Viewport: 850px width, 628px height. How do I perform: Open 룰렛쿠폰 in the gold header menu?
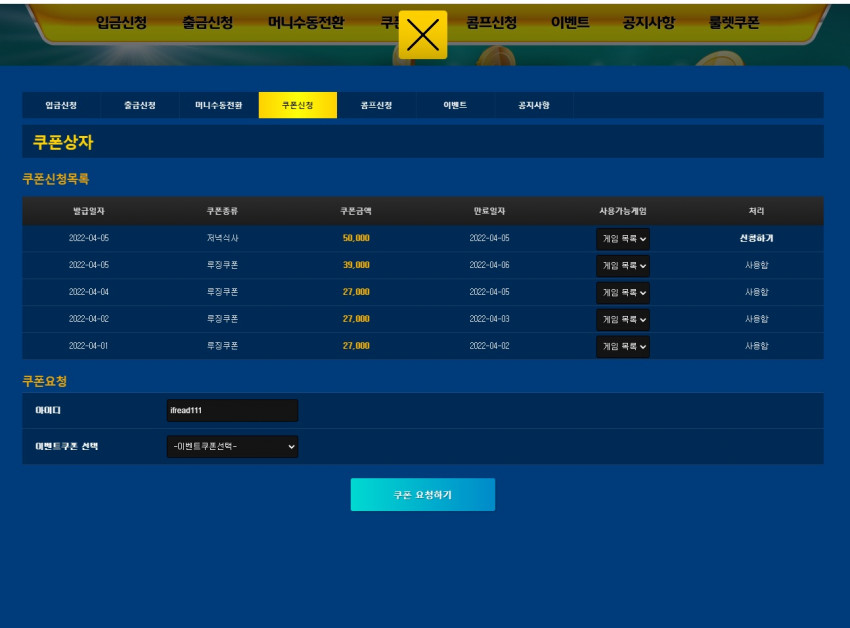(x=734, y=23)
